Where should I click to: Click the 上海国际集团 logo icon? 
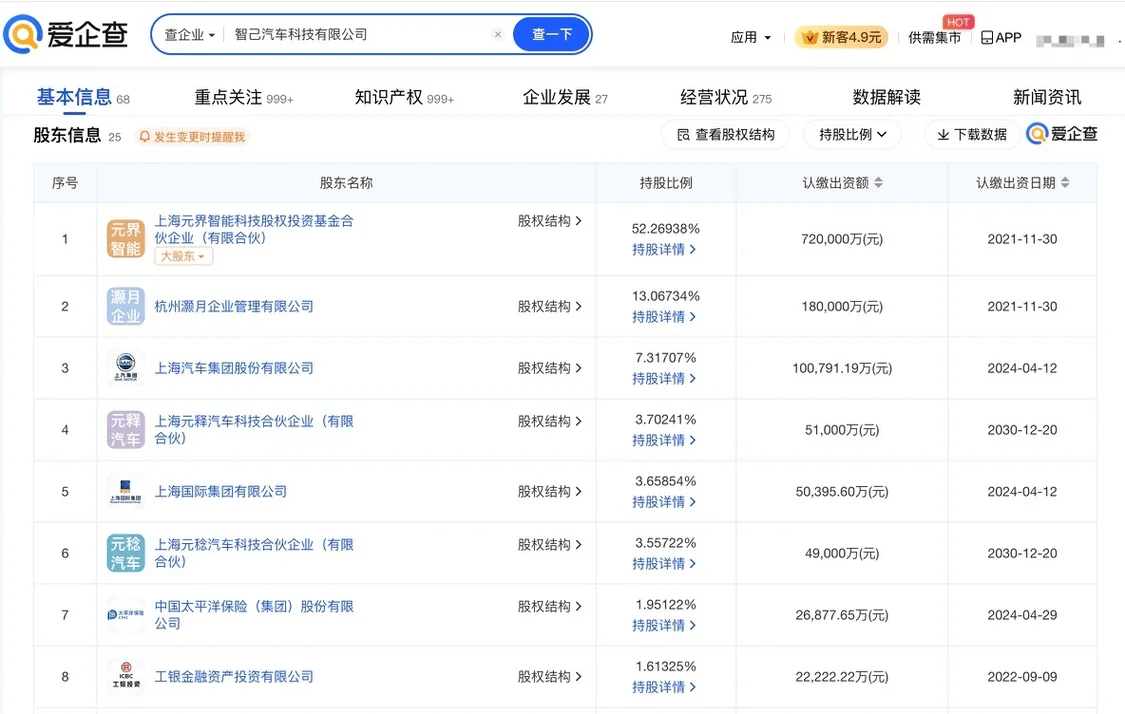click(x=126, y=492)
